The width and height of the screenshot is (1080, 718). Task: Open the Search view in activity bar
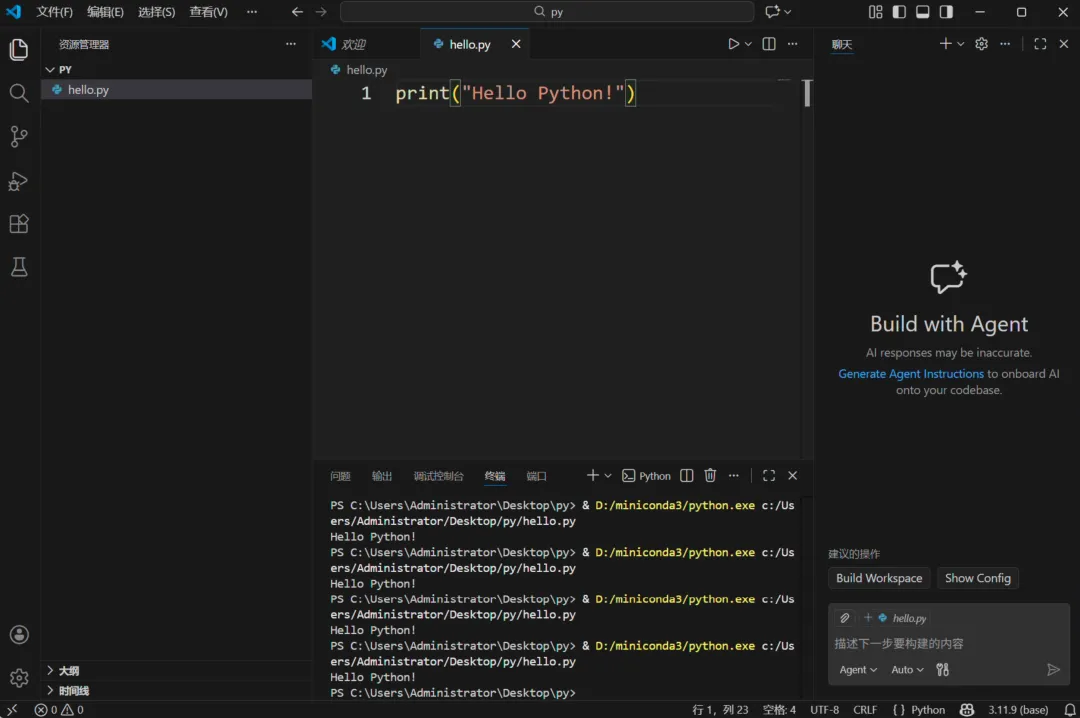[18, 93]
